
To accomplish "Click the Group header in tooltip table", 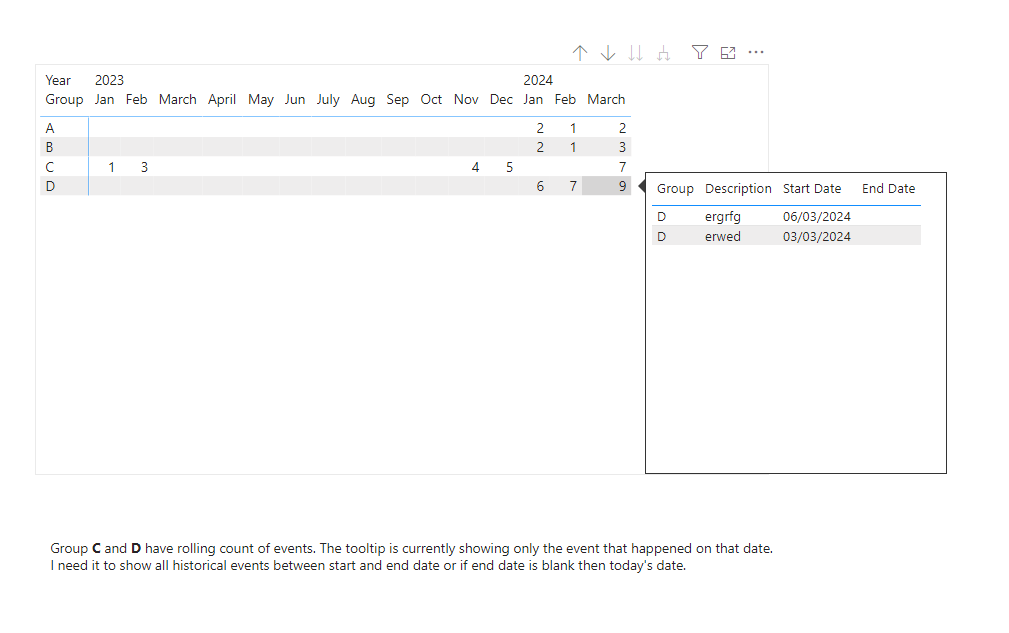I will (x=675, y=188).
